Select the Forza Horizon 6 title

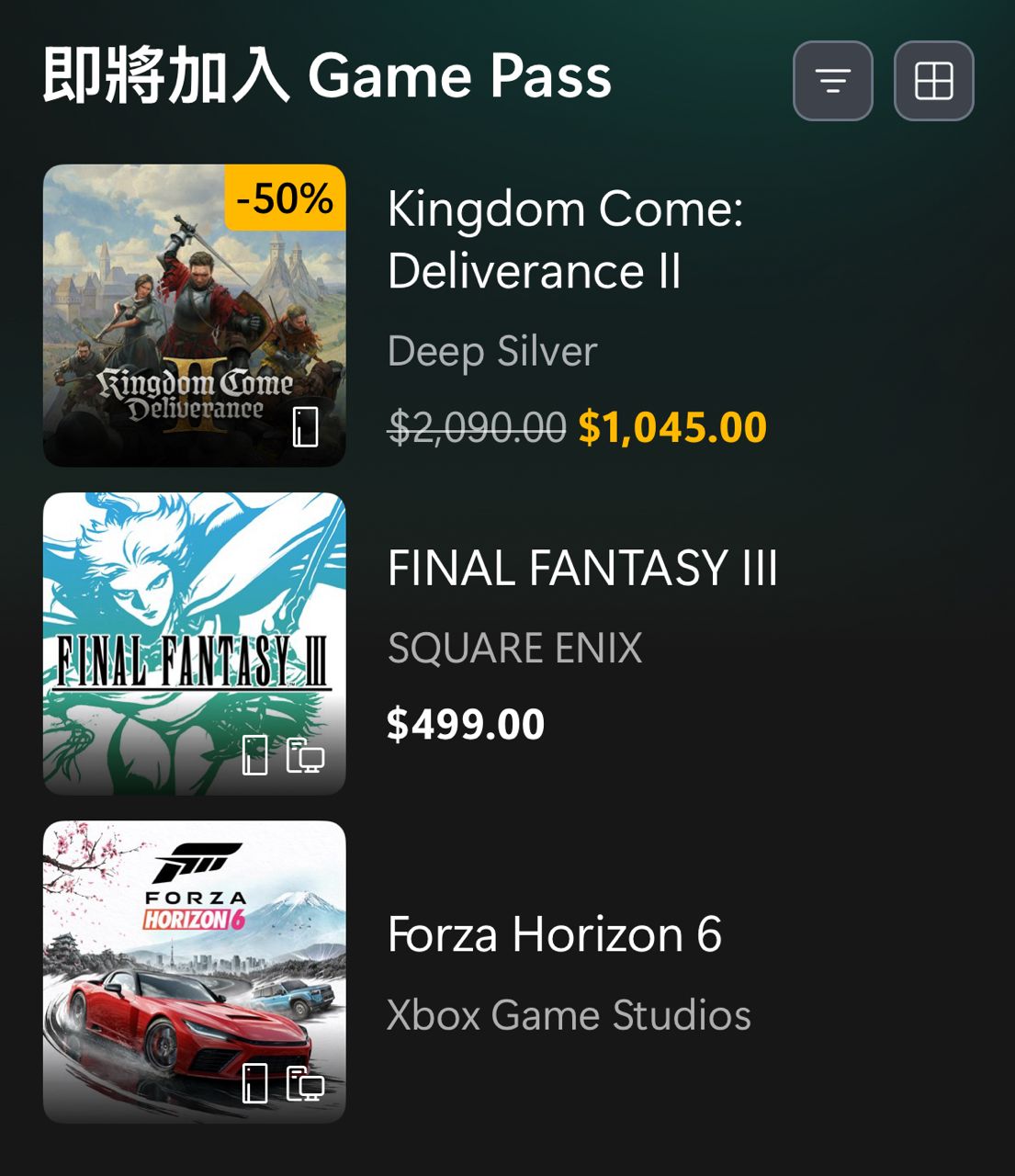point(554,934)
